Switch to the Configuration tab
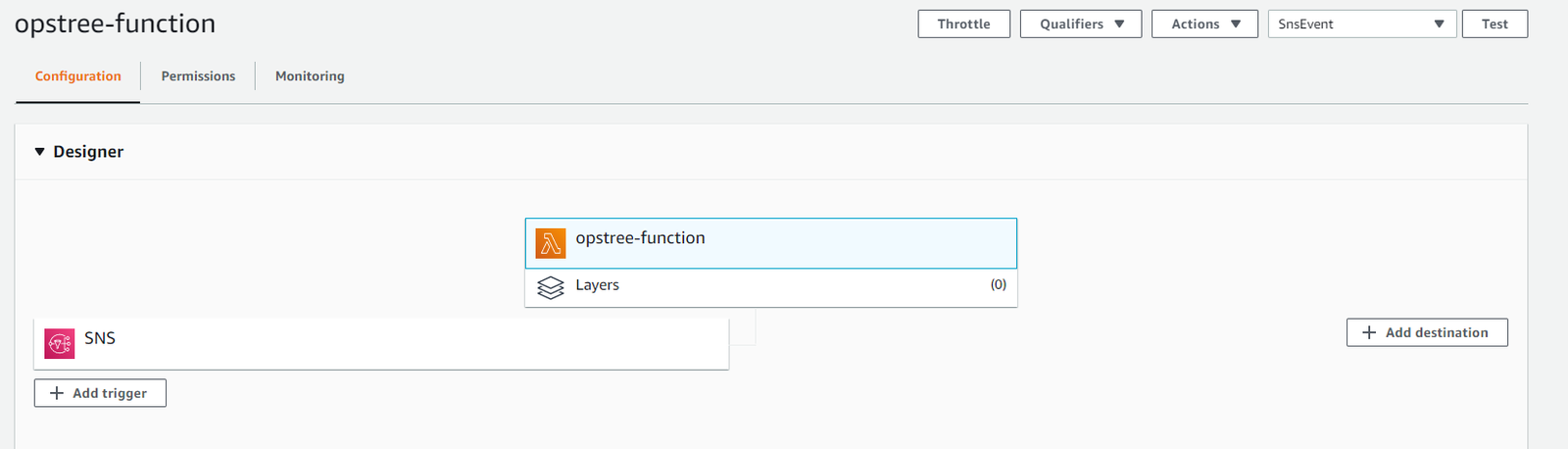The image size is (1568, 449). (78, 76)
